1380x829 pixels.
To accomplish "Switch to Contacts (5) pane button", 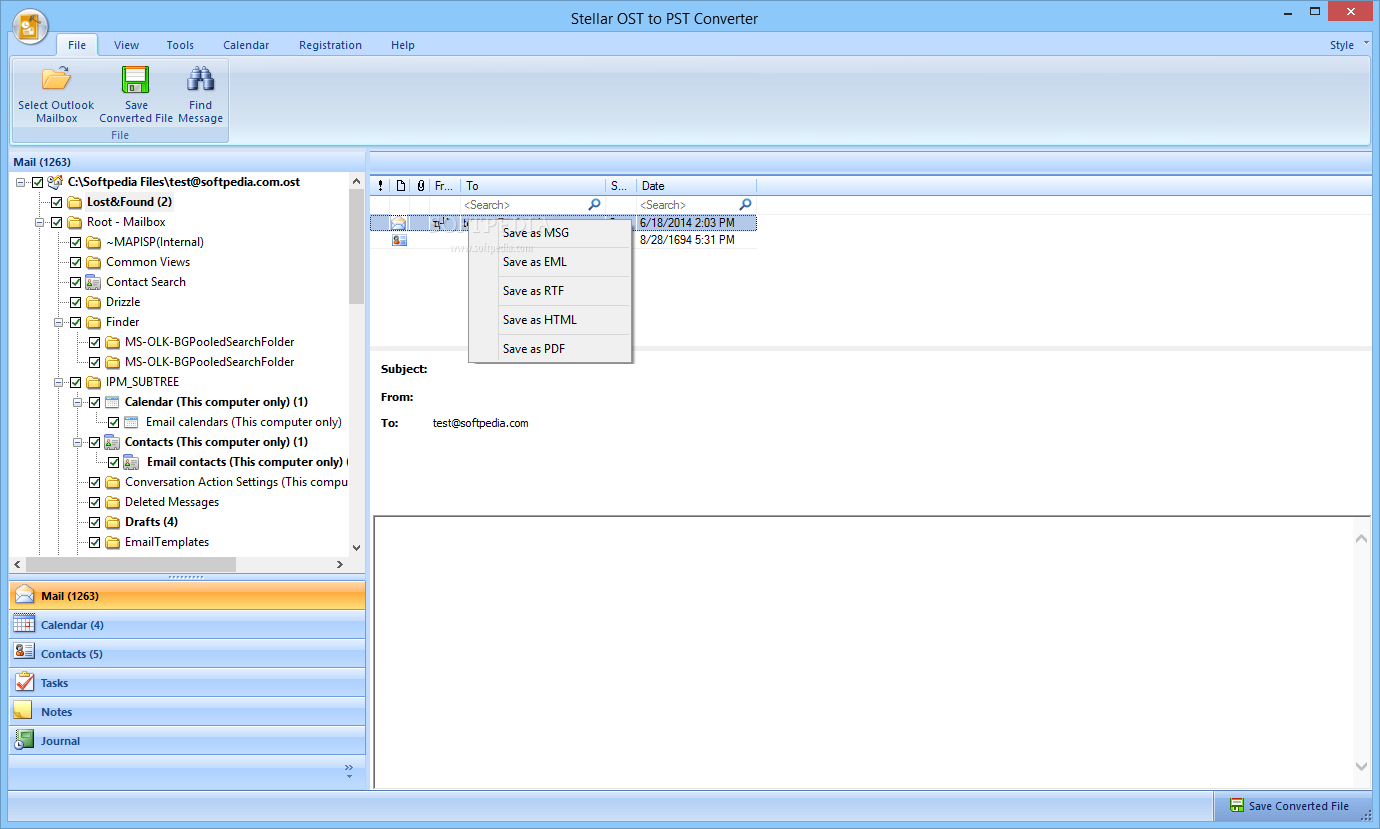I will coord(187,654).
